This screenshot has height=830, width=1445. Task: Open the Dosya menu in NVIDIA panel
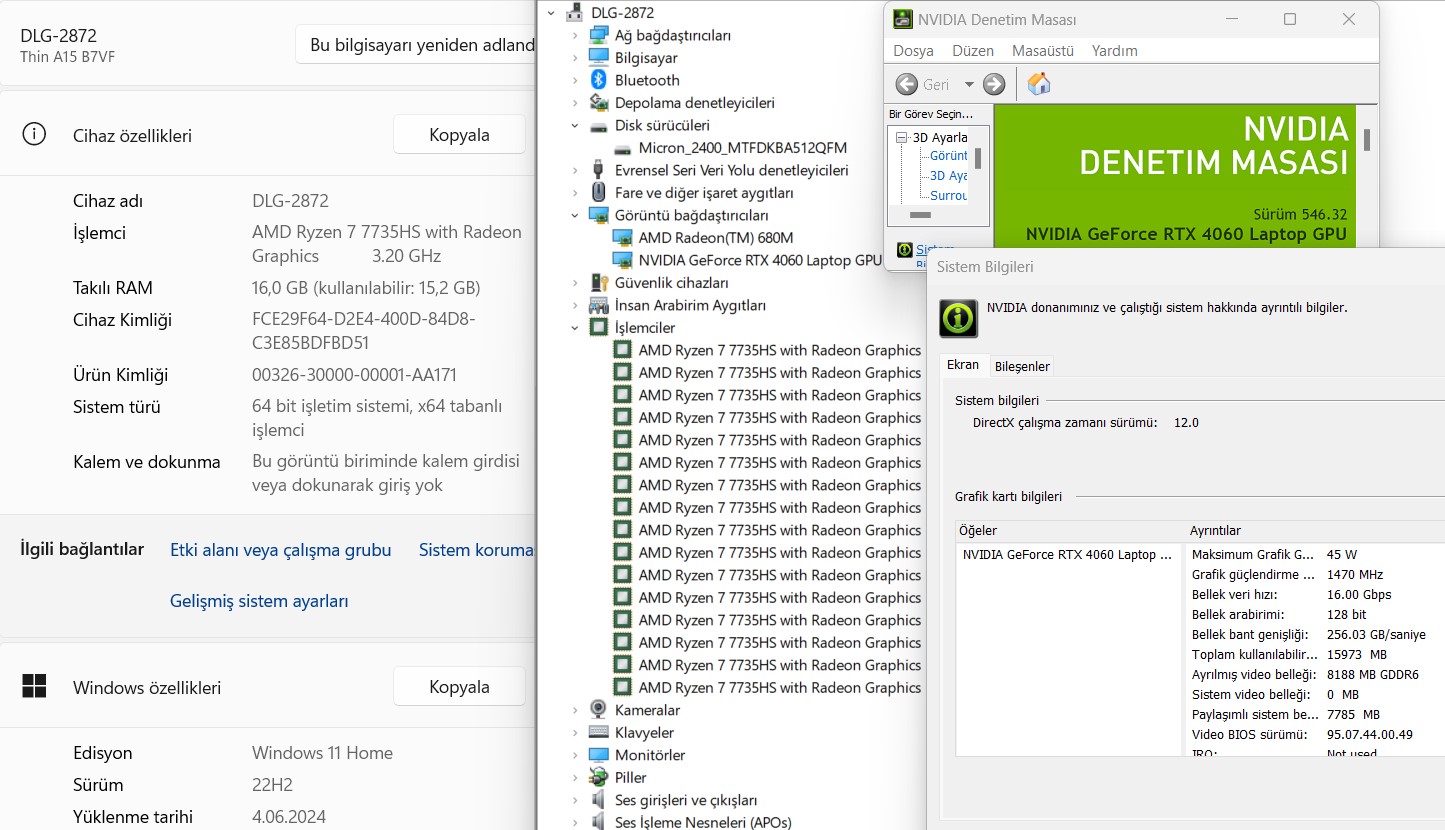point(913,50)
